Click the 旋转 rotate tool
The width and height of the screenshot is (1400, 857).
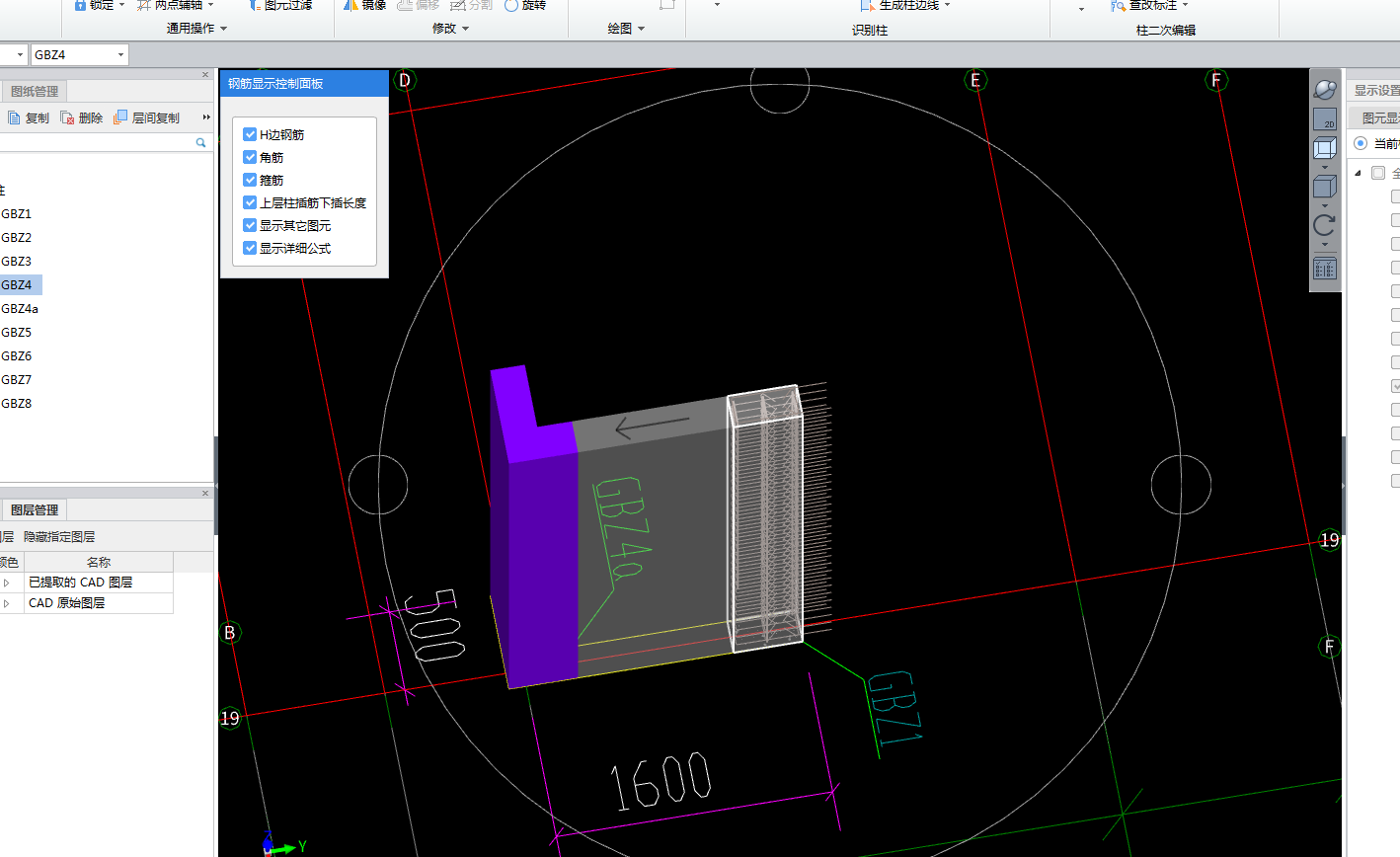524,5
